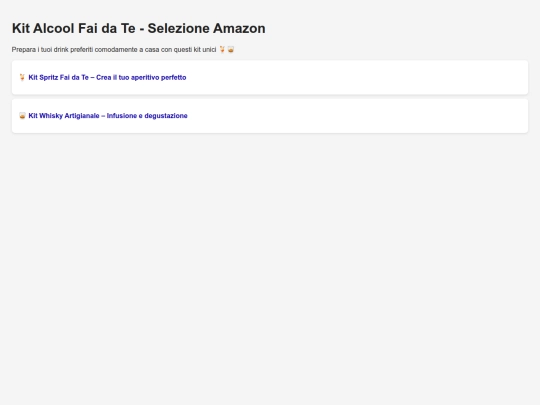Click 'Infusione e degustazione' link text
This screenshot has height=405, width=540.
(x=147, y=116)
